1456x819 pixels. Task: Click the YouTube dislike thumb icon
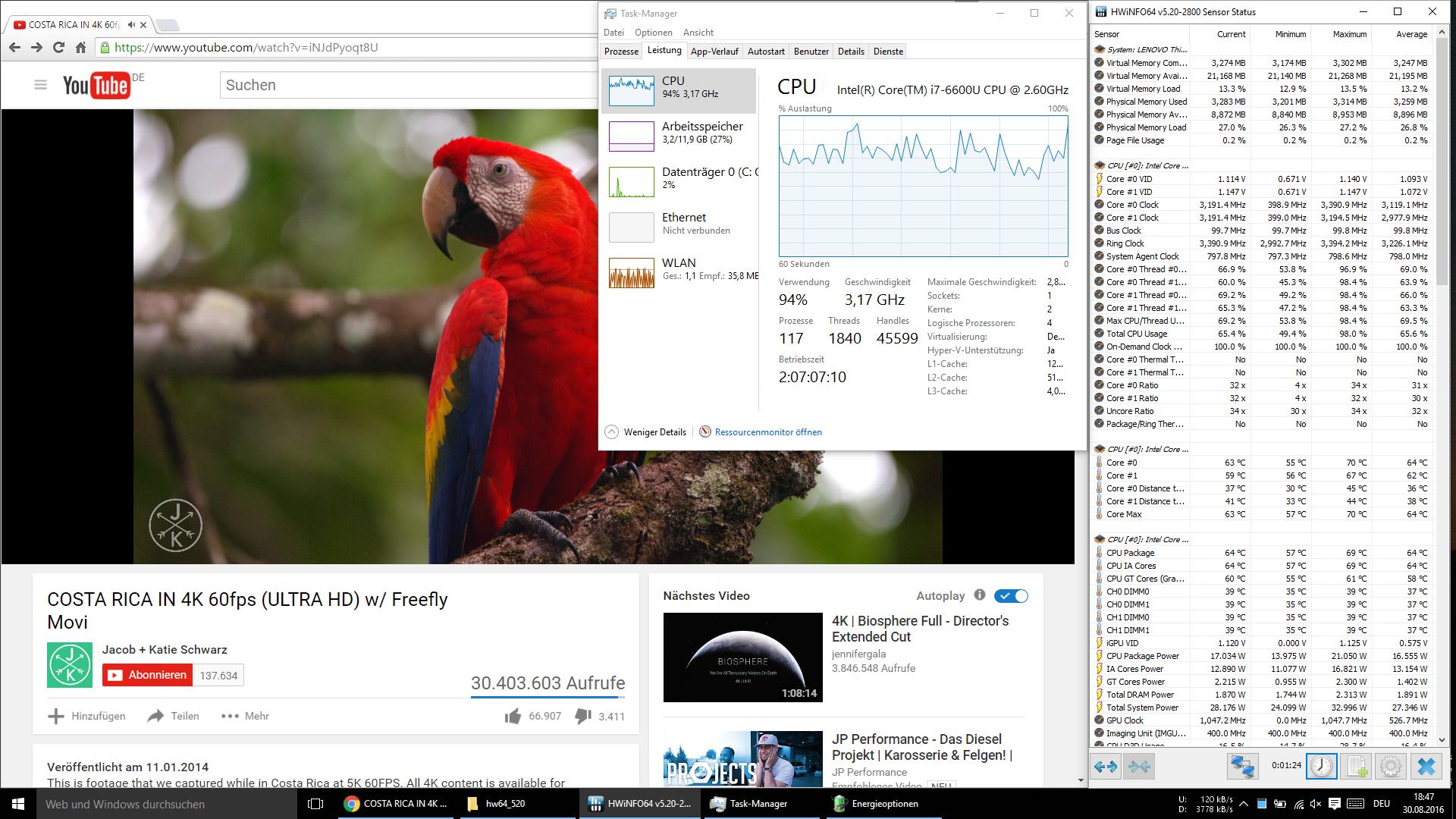pos(583,716)
